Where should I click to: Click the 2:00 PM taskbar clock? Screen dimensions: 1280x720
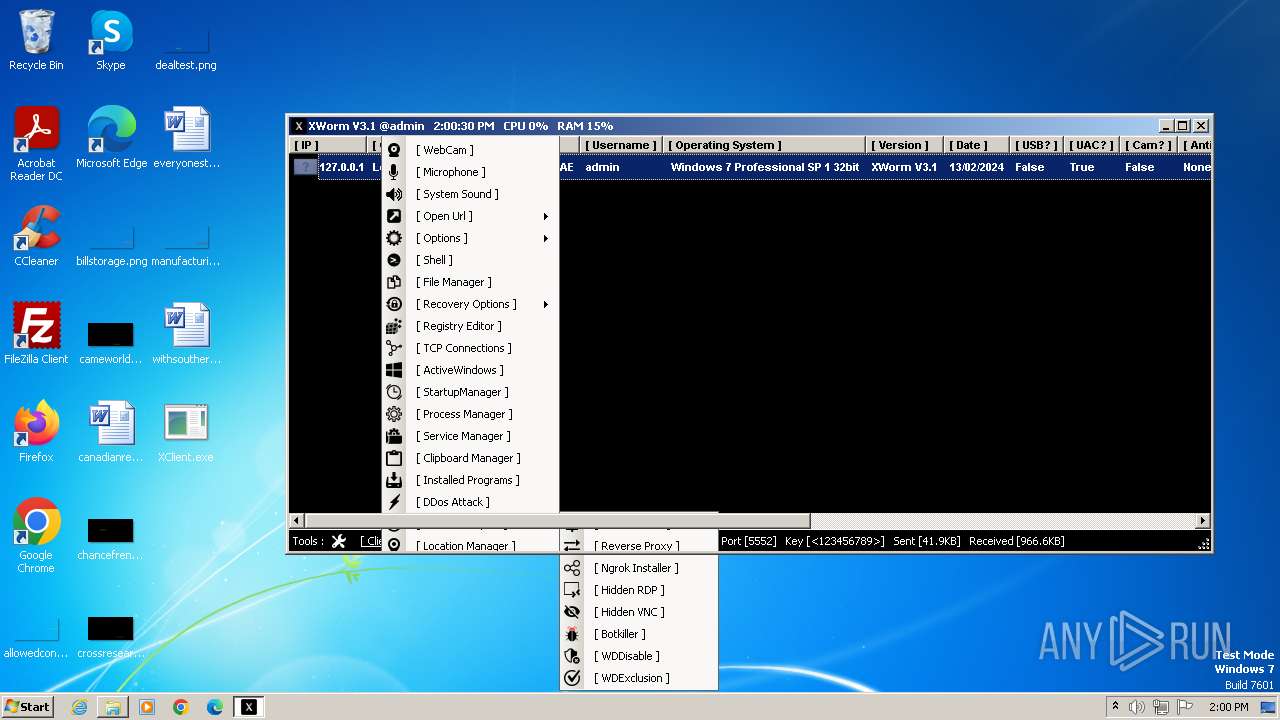click(1228, 707)
